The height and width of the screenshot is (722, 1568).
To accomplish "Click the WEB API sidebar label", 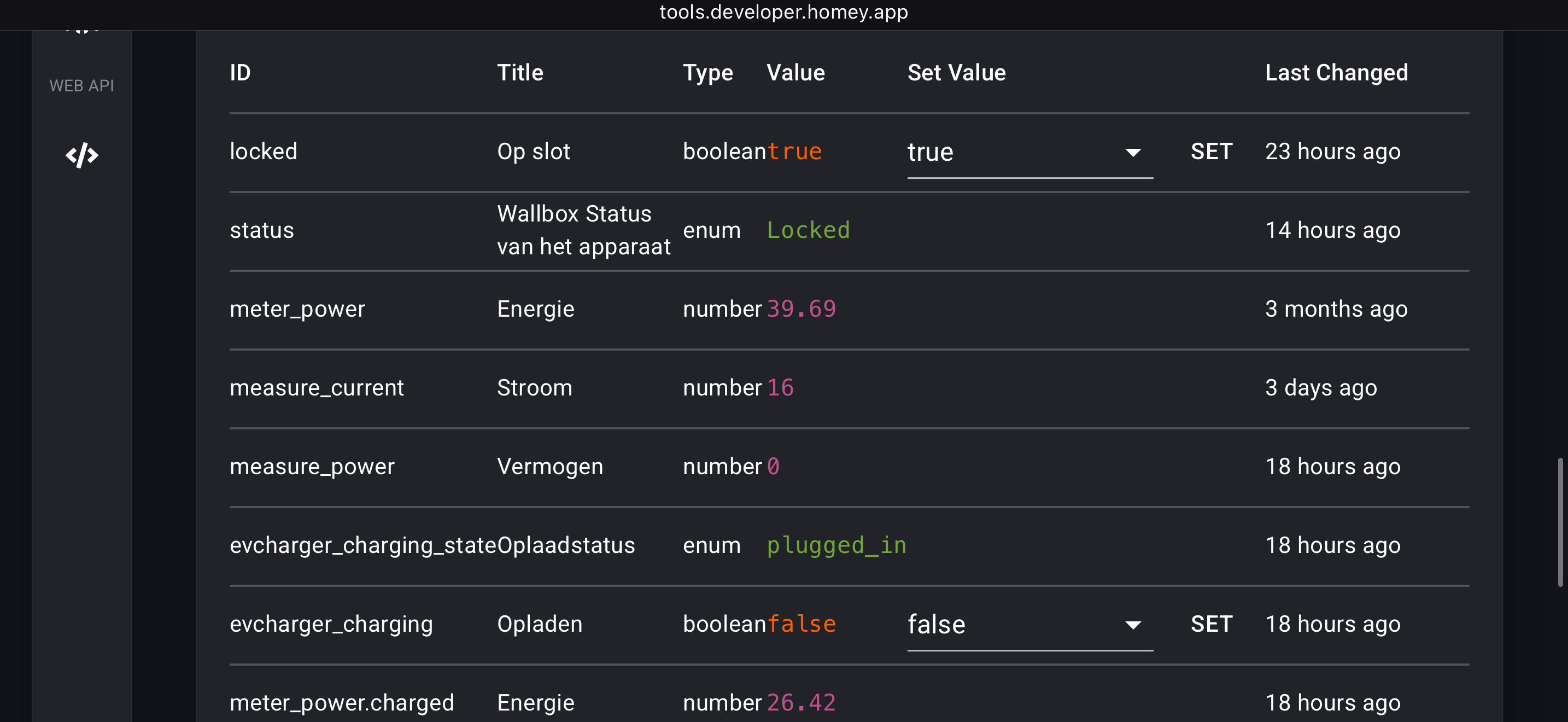I will pyautogui.click(x=81, y=86).
